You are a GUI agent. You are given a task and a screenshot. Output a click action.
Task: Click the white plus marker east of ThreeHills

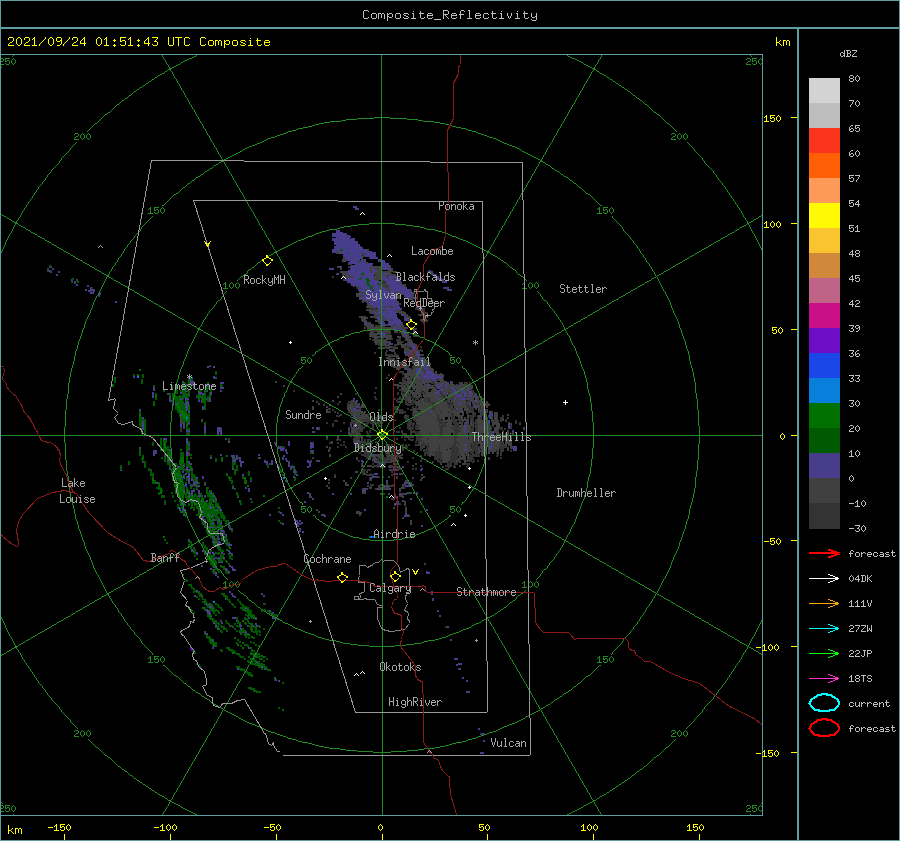click(565, 402)
